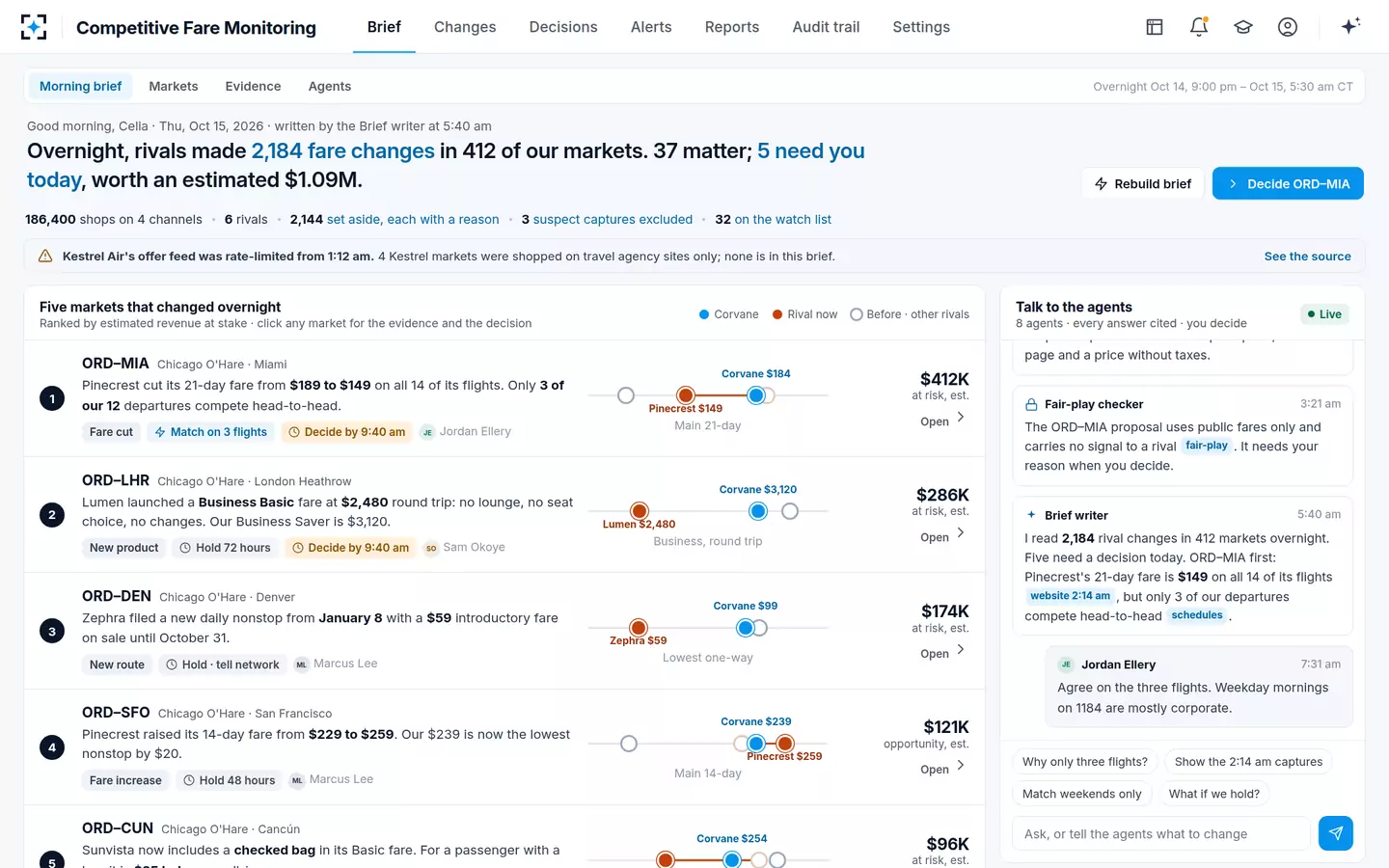
Task: Expand ORD-LHR row Open chevron
Action: pyautogui.click(x=960, y=533)
